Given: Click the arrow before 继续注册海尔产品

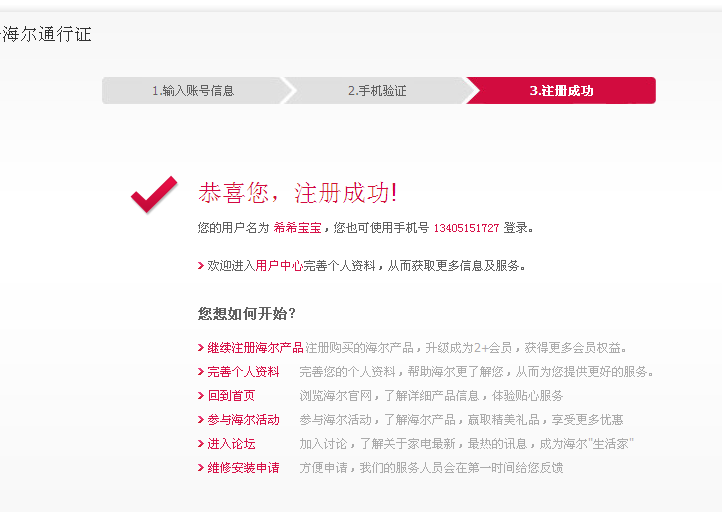Looking at the screenshot, I should tap(201, 348).
